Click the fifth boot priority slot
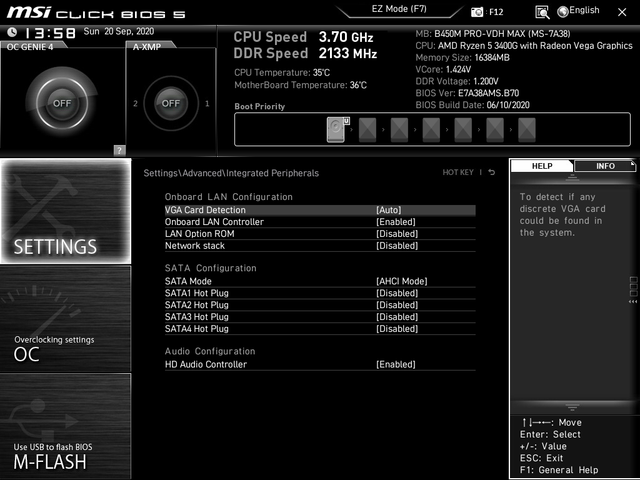The width and height of the screenshot is (640, 480). point(463,129)
